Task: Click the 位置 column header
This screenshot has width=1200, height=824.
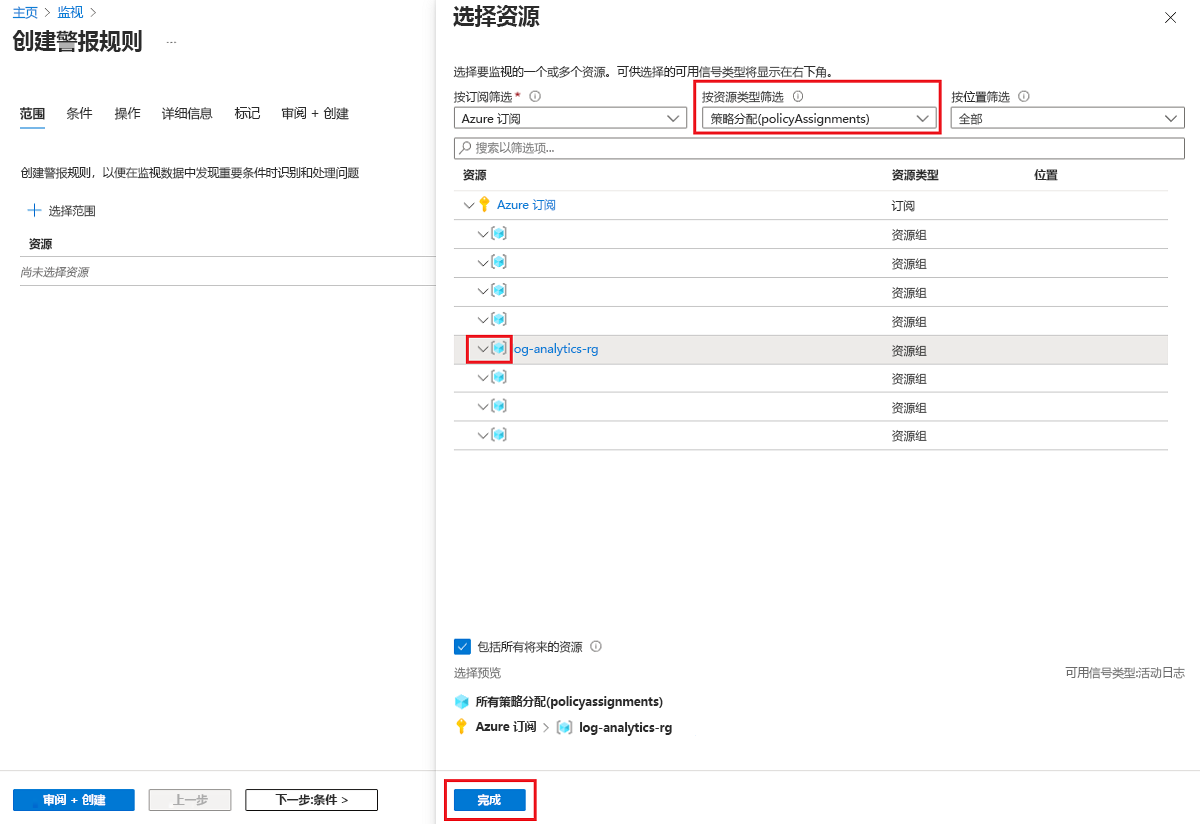Action: click(x=1046, y=175)
